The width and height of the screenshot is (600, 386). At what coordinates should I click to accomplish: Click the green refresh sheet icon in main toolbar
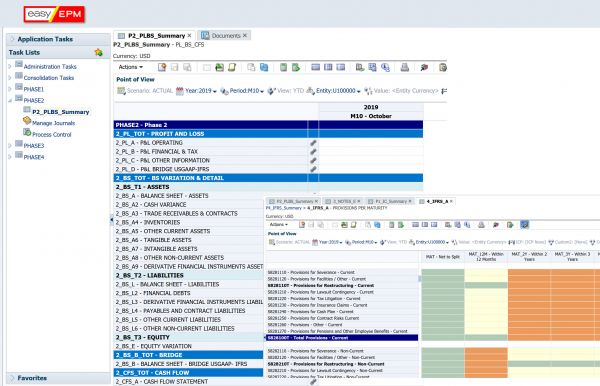(x=219, y=67)
